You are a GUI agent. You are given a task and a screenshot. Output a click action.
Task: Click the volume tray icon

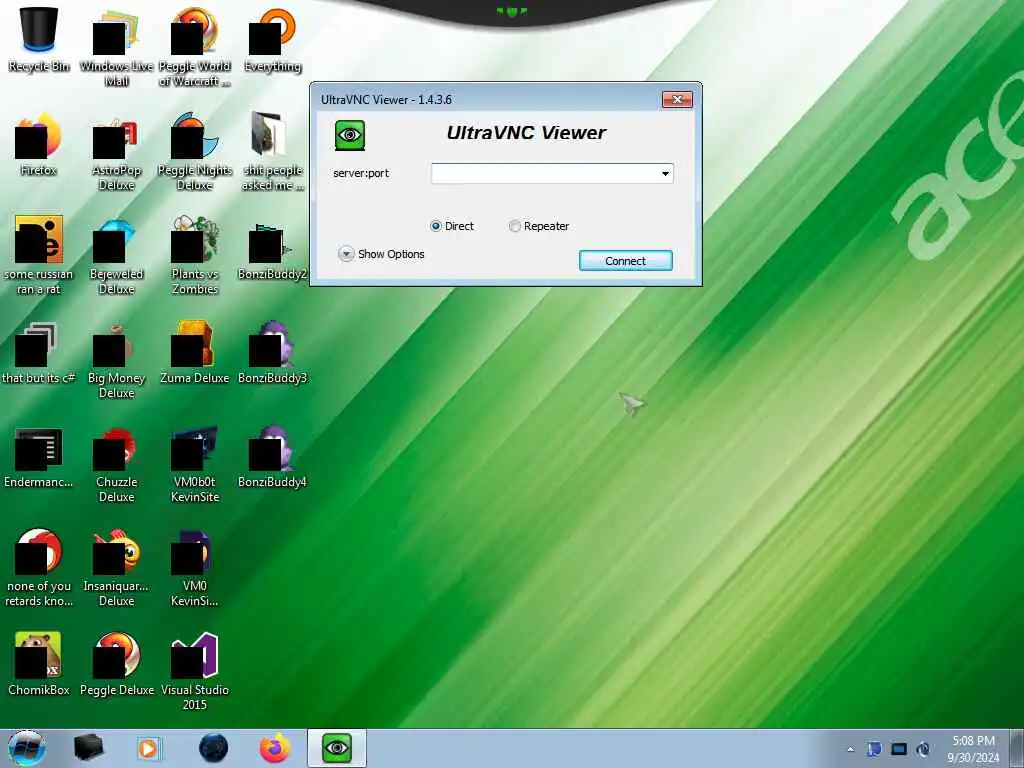click(923, 749)
